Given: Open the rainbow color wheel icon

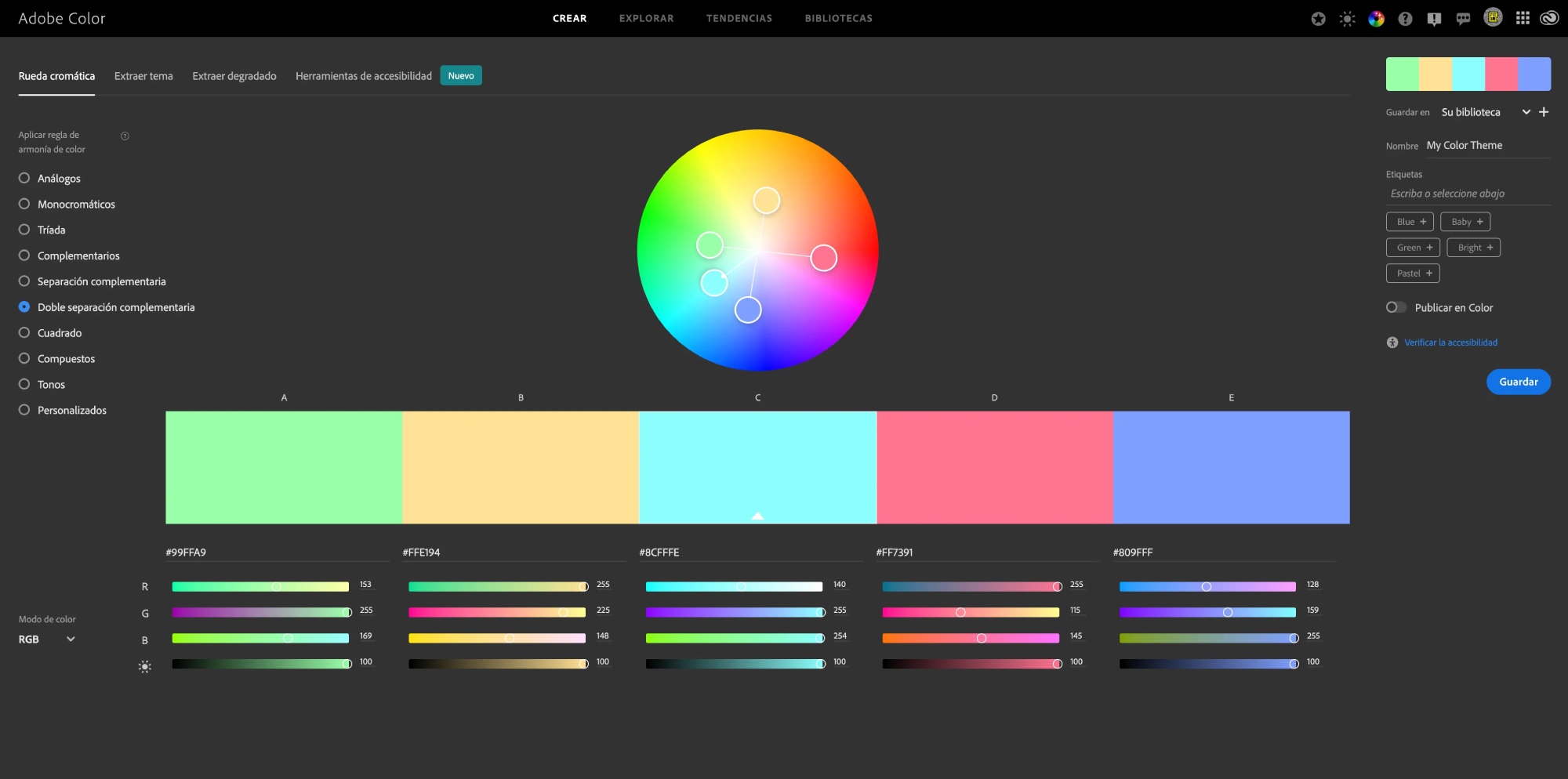Looking at the screenshot, I should [1376, 19].
